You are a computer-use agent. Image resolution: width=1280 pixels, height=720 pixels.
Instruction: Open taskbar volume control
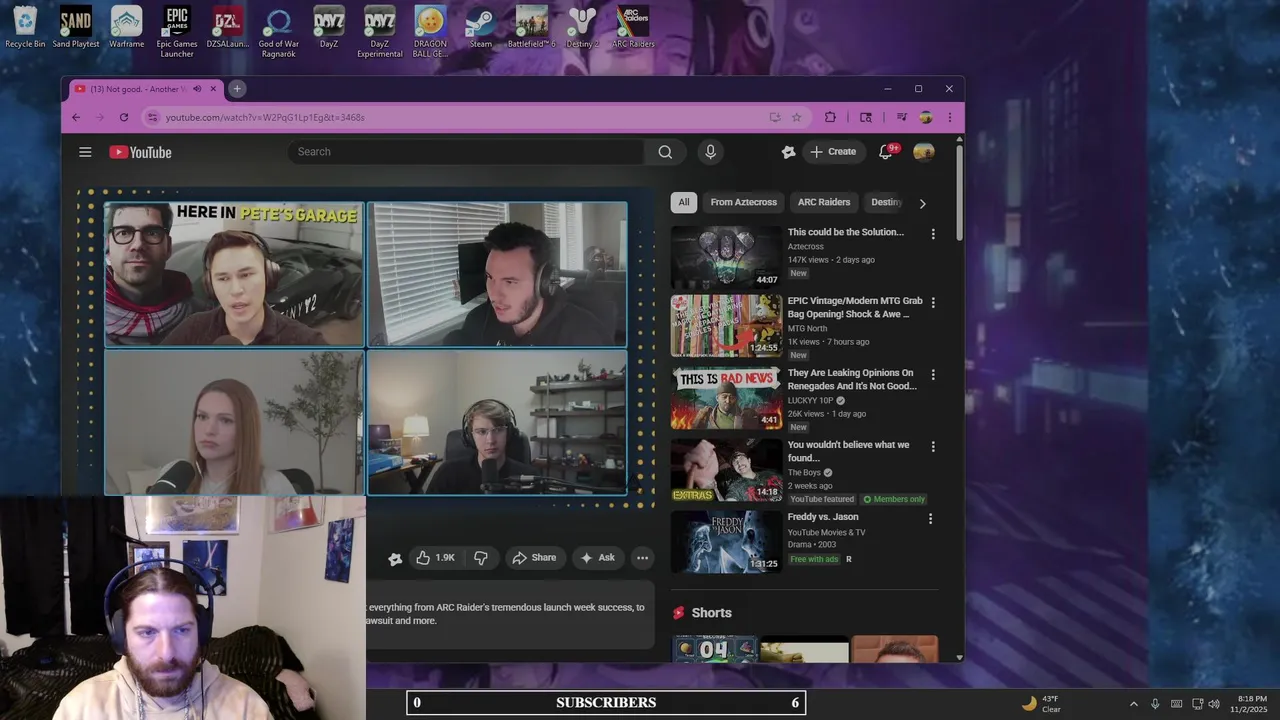[1214, 704]
